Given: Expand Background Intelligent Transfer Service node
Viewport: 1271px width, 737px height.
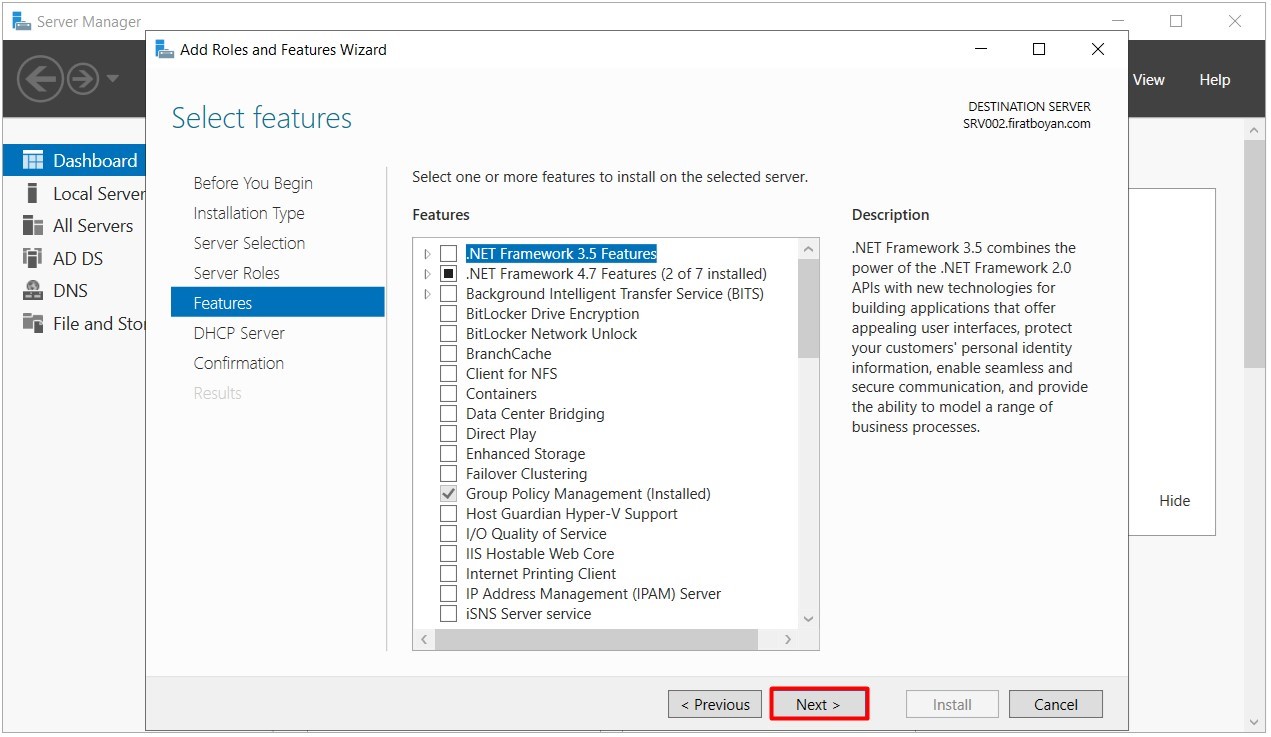Looking at the screenshot, I should 427,294.
